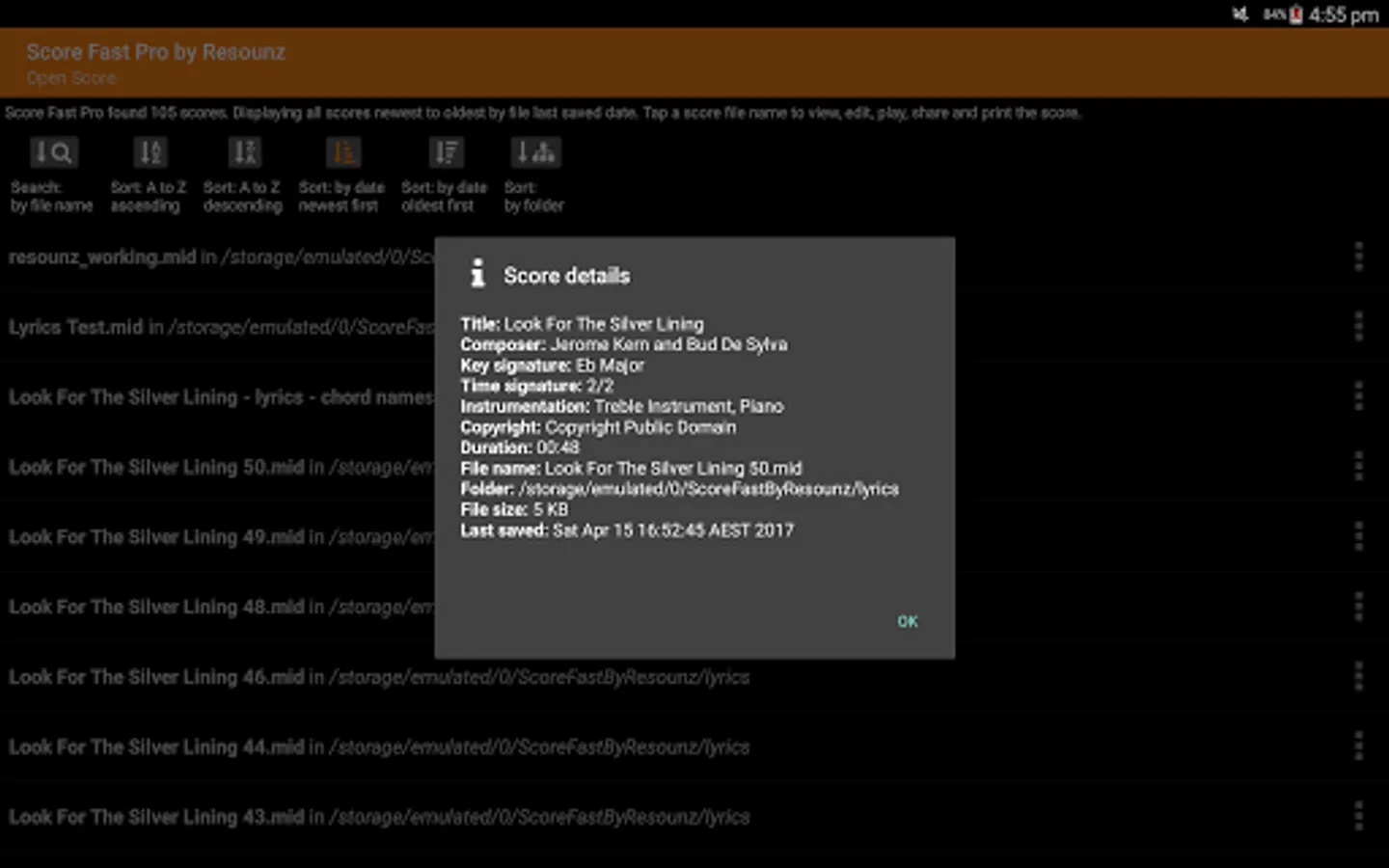Open overflow menu for Lyrics Test.mid
Screen dimensions: 1389x868
1358,327
